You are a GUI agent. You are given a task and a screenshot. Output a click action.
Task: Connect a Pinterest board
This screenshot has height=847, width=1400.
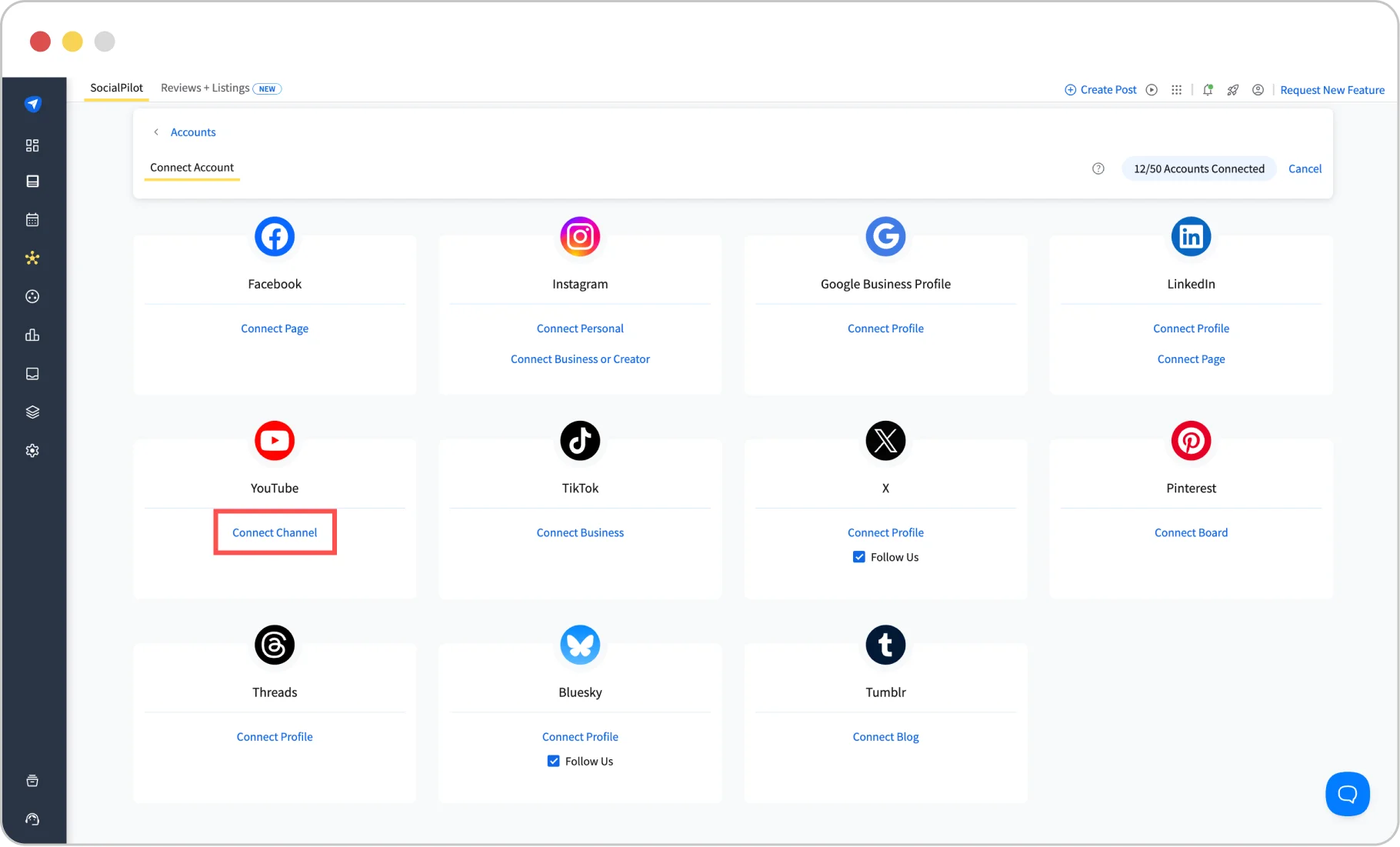tap(1191, 532)
